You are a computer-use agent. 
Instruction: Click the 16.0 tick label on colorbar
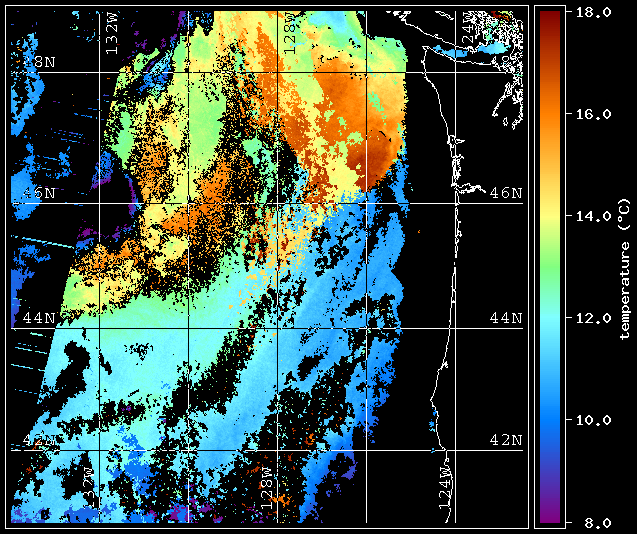click(x=594, y=114)
